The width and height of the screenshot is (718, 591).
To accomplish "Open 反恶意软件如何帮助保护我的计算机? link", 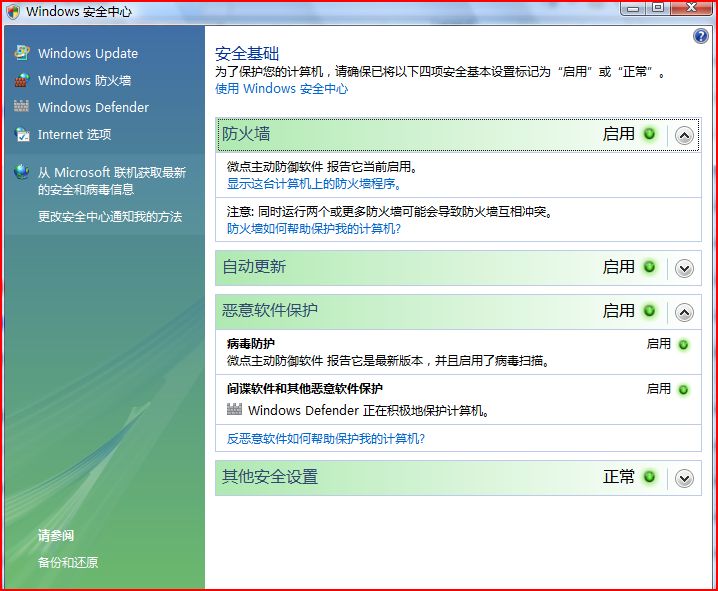I will pos(326,439).
